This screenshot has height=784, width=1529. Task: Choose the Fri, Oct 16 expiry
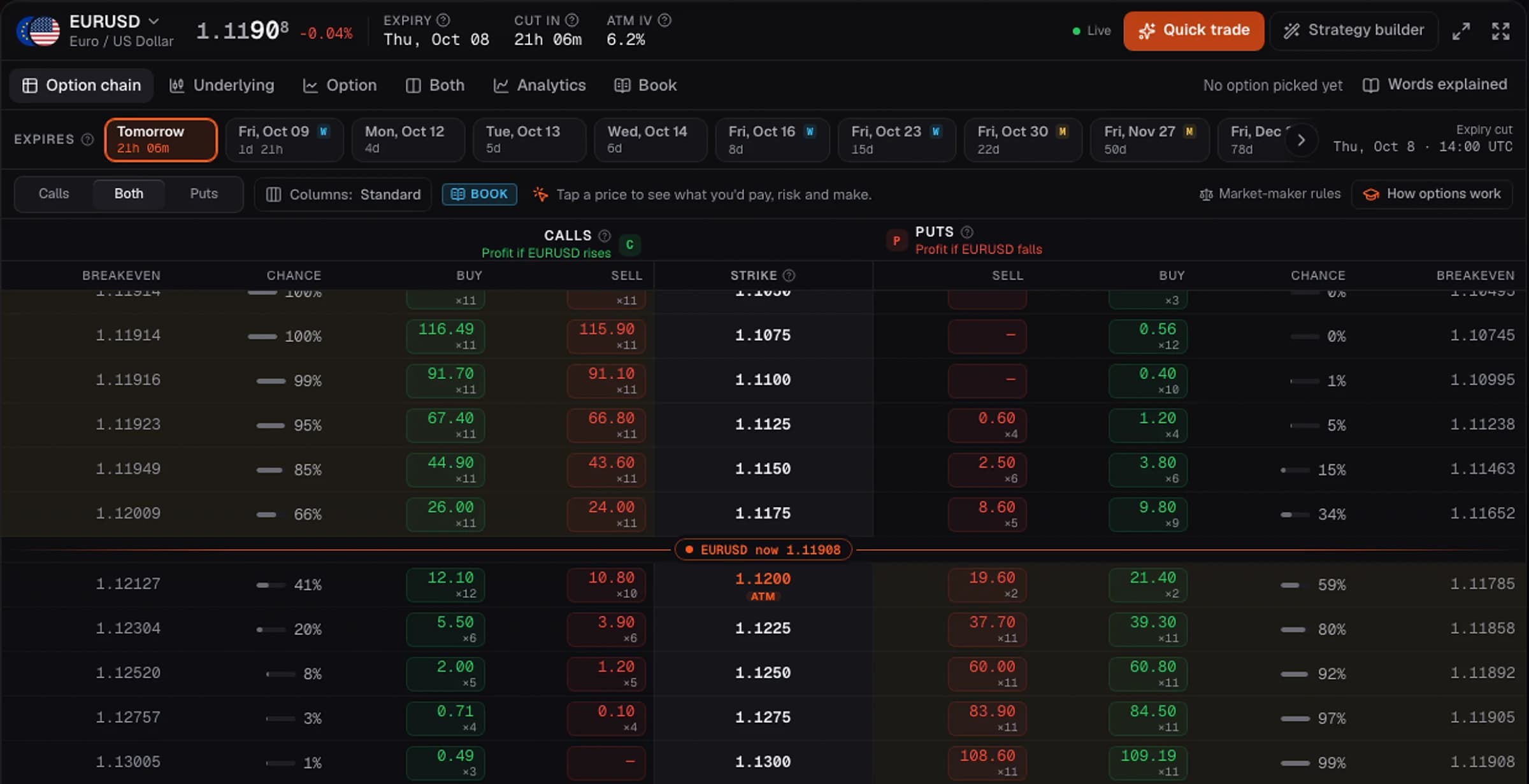pos(772,139)
